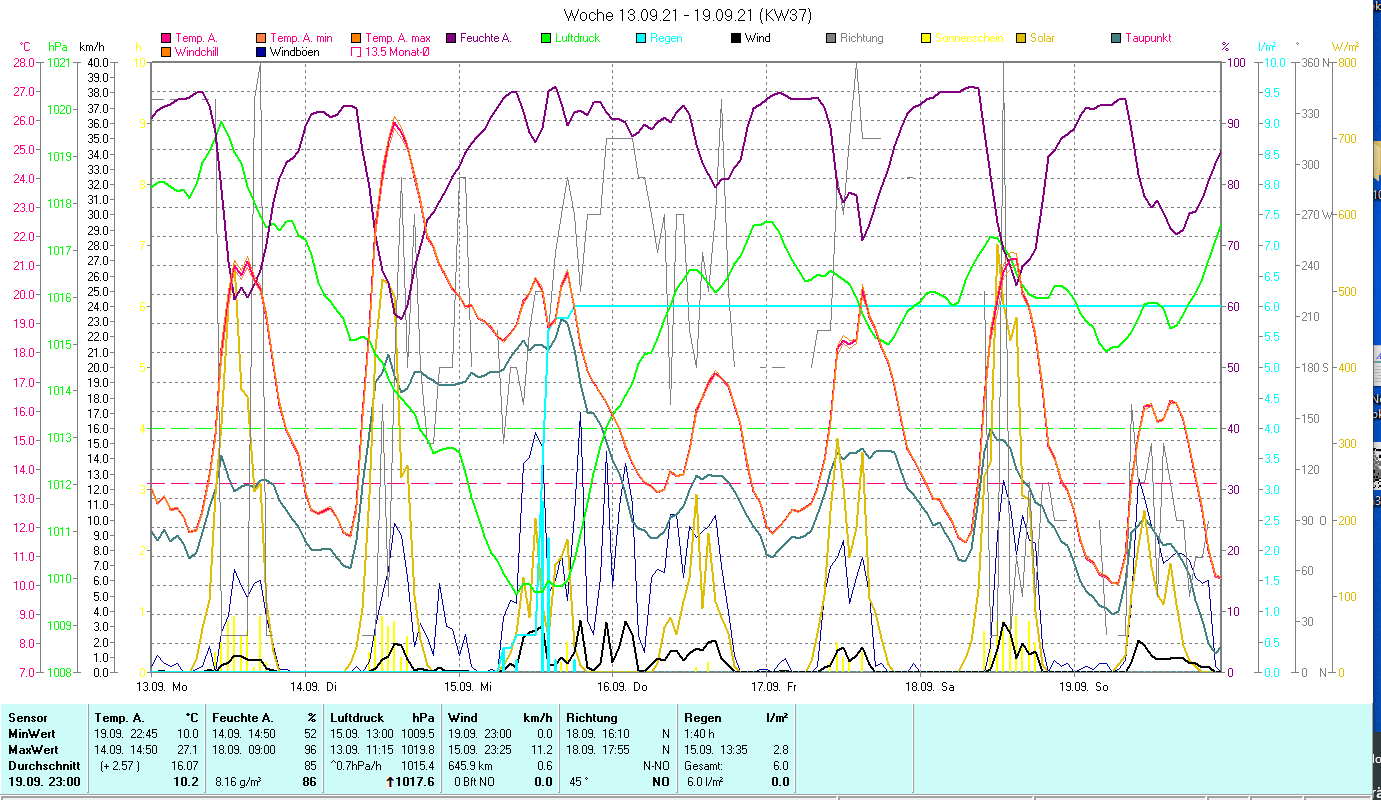
Task: Click the average pressure value 1015.4
Action: [x=418, y=766]
